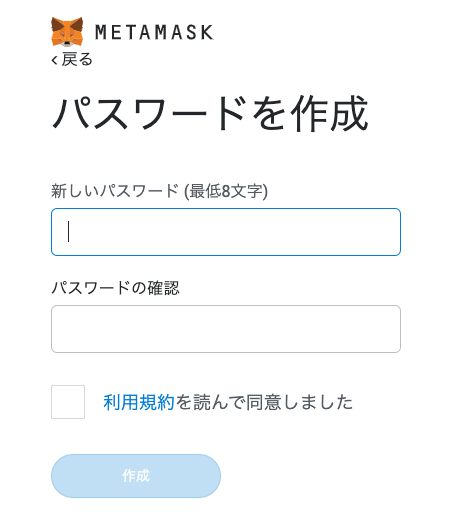Click the 作成 create button

(136, 476)
